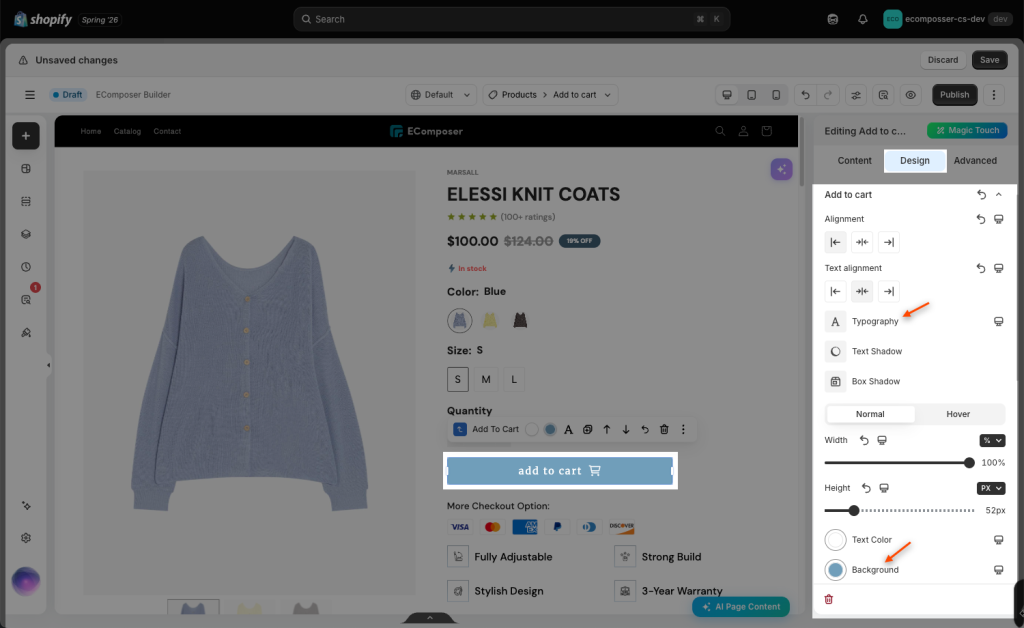Click the Discard button

click(943, 60)
